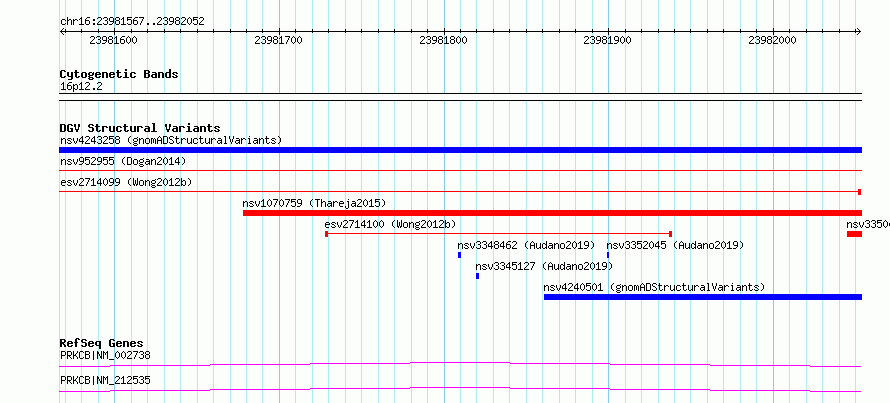Open the nsv1070759 (Thareja2015) label
890x403 pixels.
click(x=314, y=203)
